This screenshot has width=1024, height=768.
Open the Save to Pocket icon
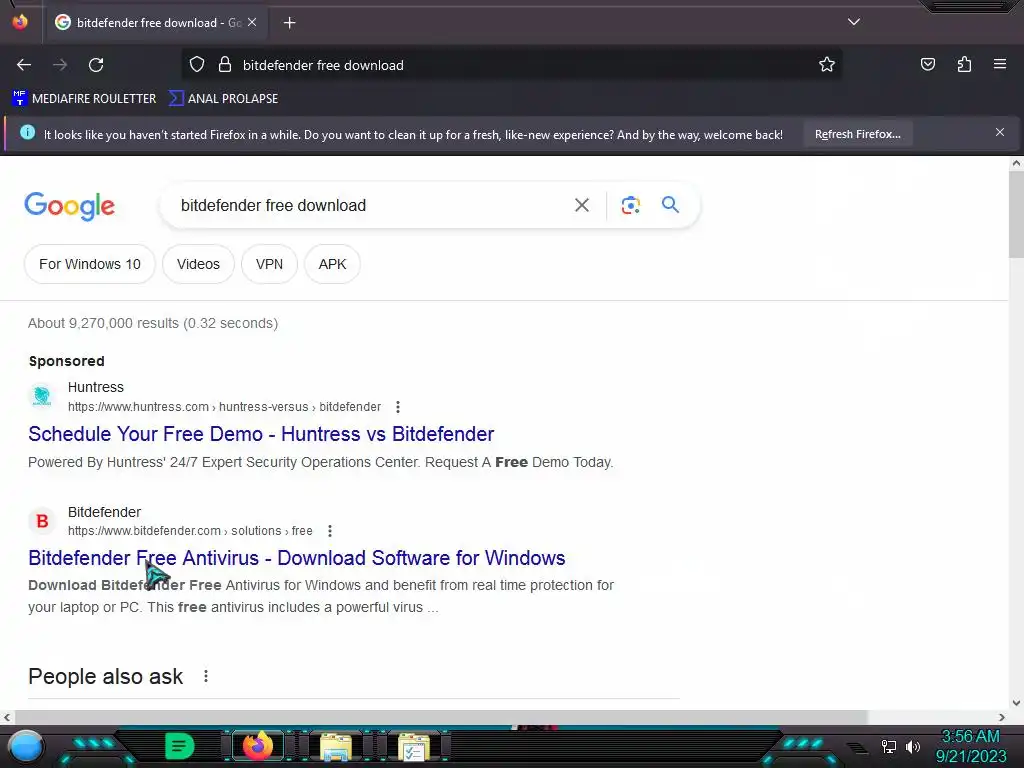click(927, 64)
